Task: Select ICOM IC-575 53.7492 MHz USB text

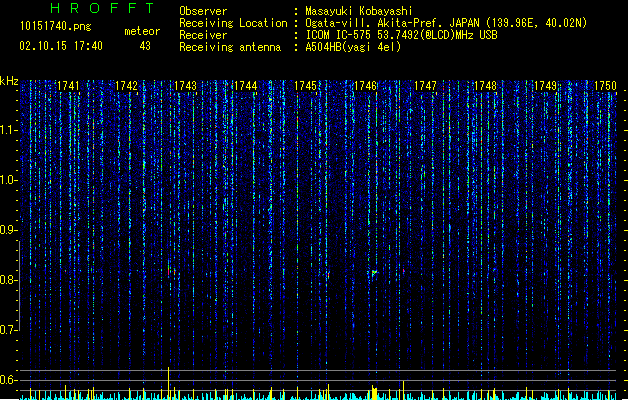Action: 402,35
